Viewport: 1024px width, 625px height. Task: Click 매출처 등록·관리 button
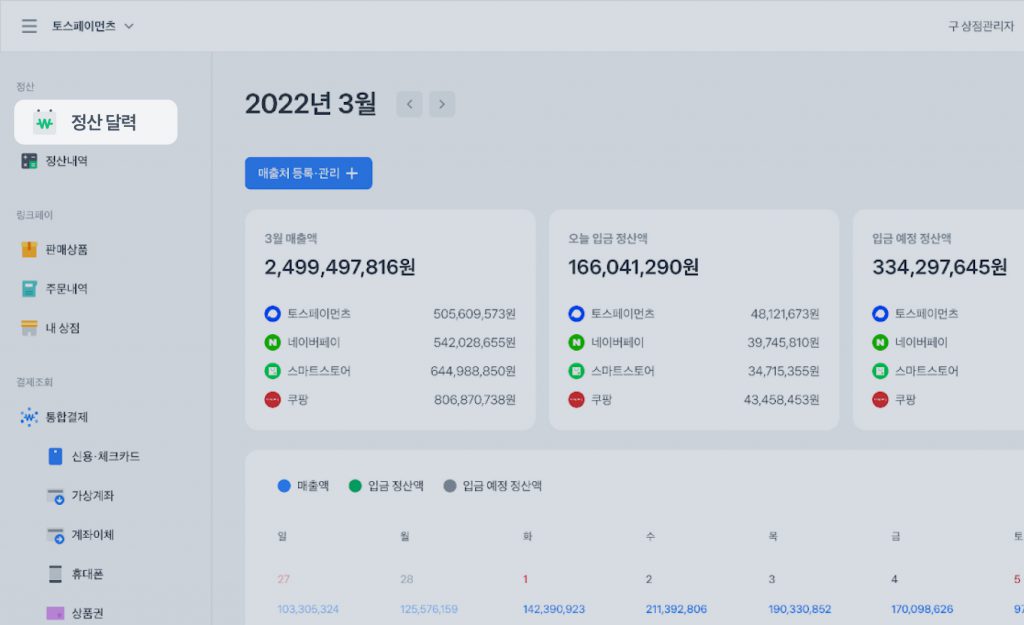(x=308, y=173)
